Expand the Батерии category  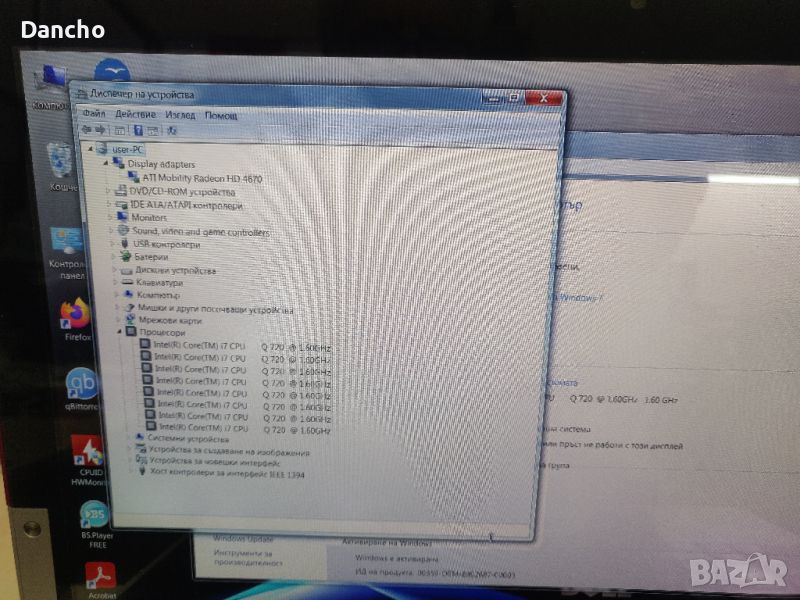point(113,256)
